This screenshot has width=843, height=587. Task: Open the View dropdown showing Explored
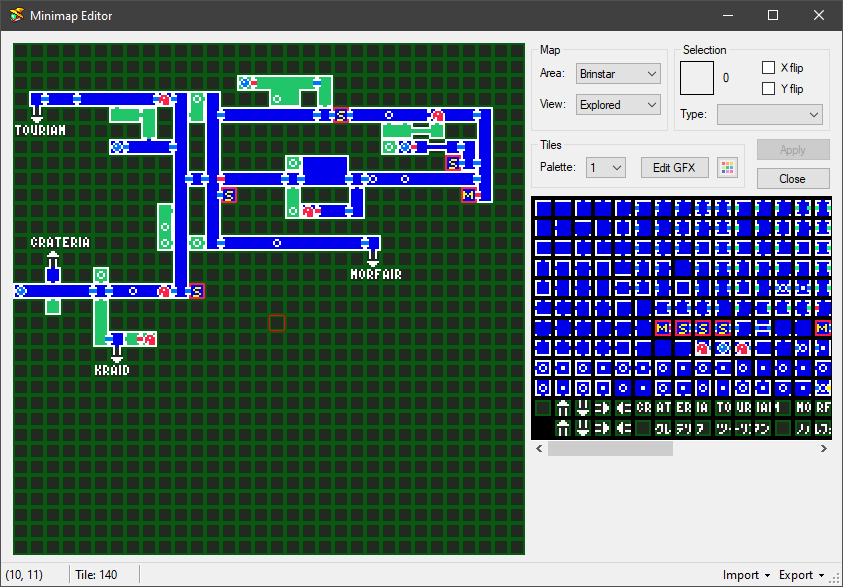coord(618,105)
